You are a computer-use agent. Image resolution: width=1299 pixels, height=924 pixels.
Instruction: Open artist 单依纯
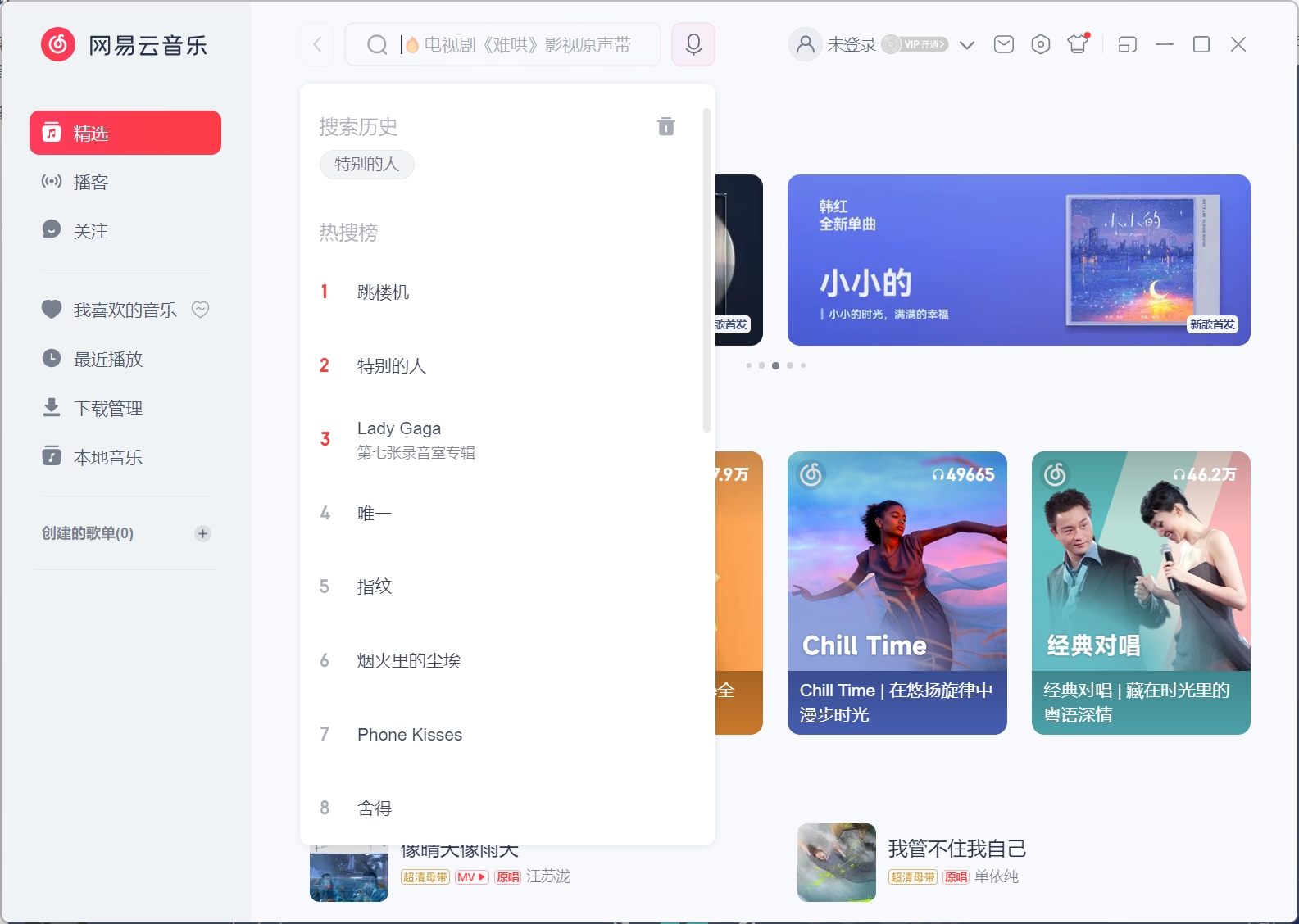pos(997,876)
